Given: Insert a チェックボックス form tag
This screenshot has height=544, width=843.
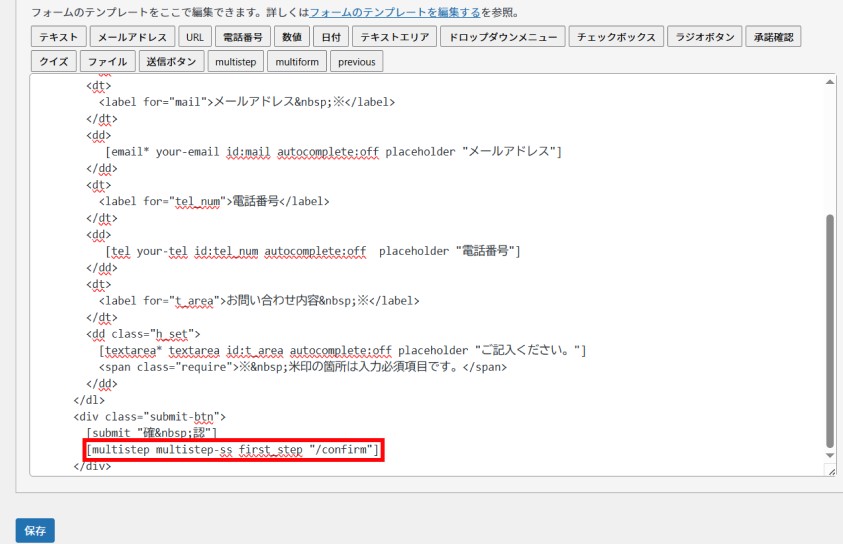Looking at the screenshot, I should (x=617, y=38).
